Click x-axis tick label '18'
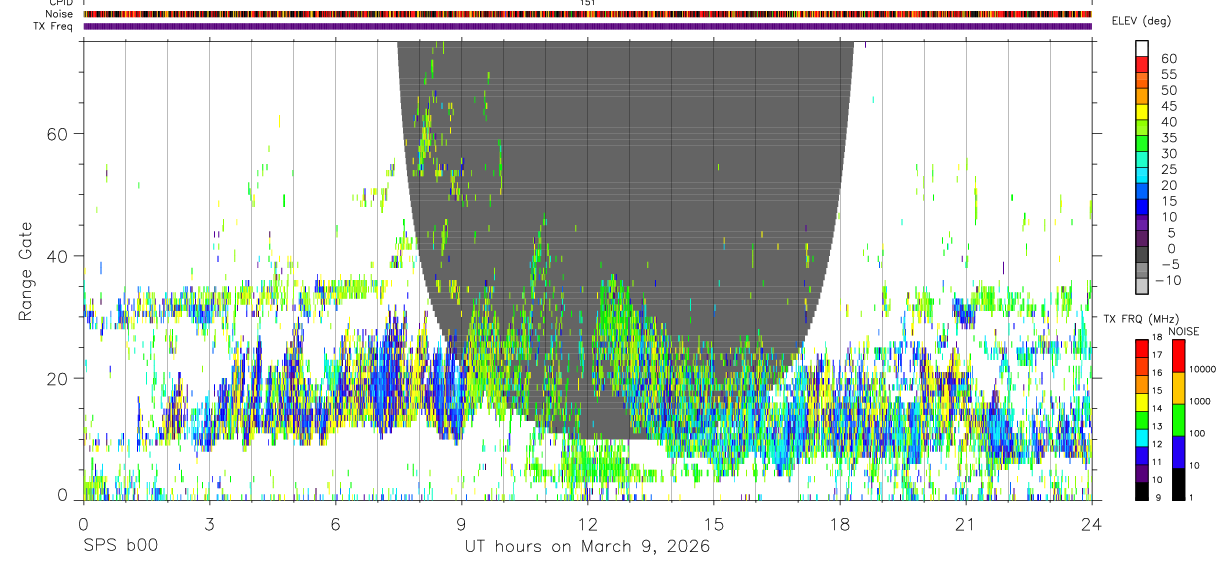 coord(840,524)
